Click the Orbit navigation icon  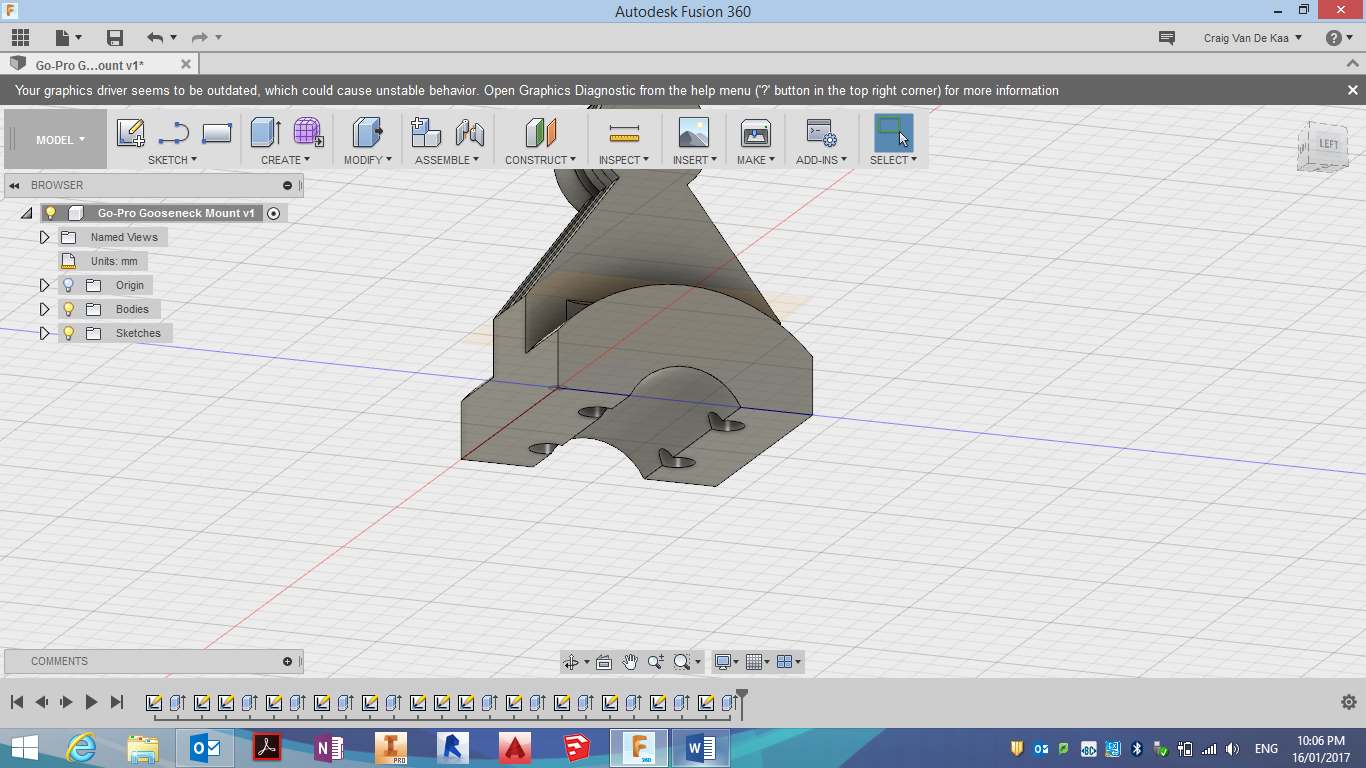(571, 661)
